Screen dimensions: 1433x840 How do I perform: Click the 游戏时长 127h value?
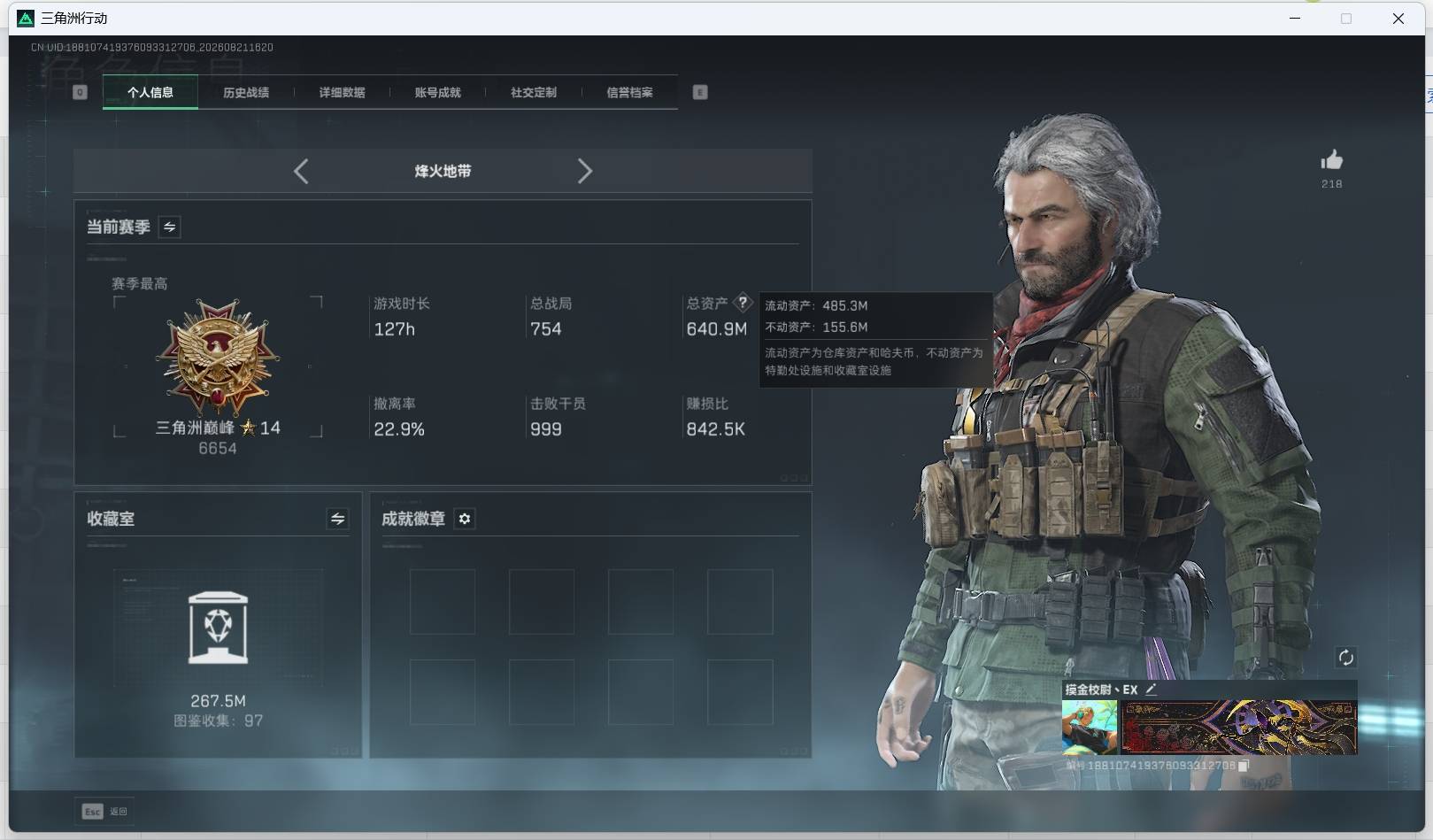[x=395, y=329]
